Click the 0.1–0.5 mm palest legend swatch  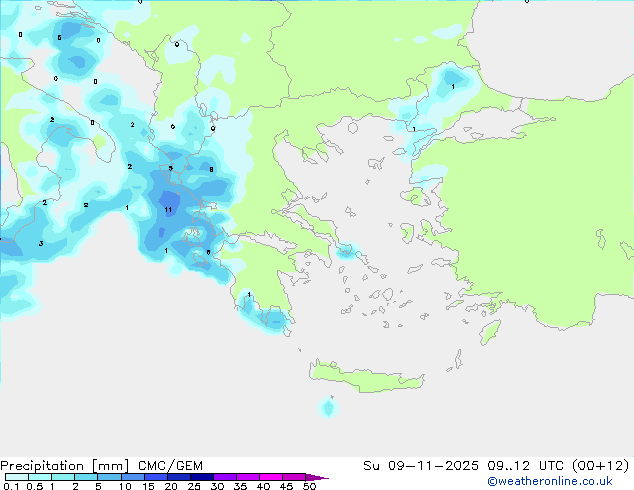[17, 477]
